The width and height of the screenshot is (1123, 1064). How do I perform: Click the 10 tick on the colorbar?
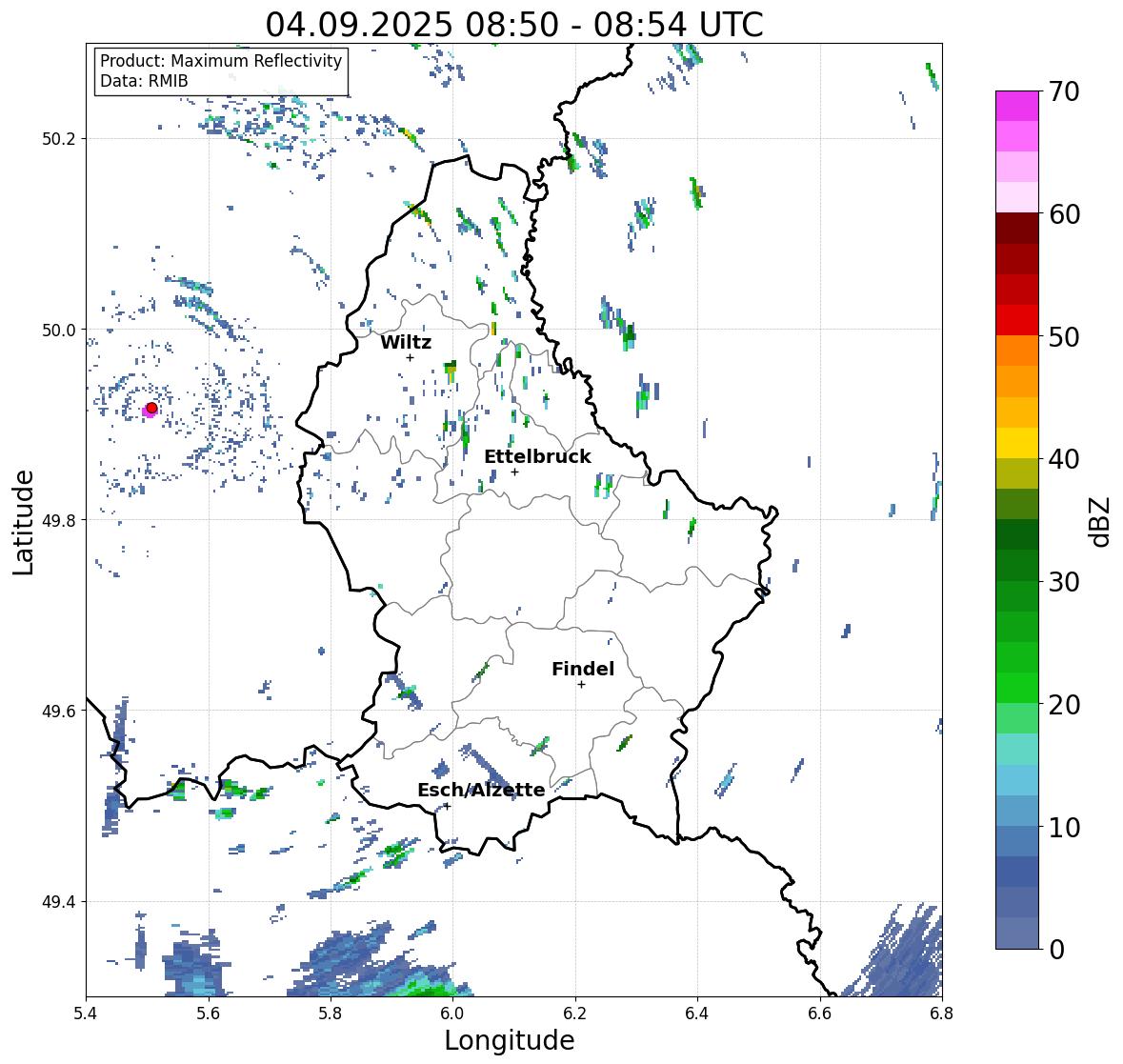pyautogui.click(x=1064, y=827)
